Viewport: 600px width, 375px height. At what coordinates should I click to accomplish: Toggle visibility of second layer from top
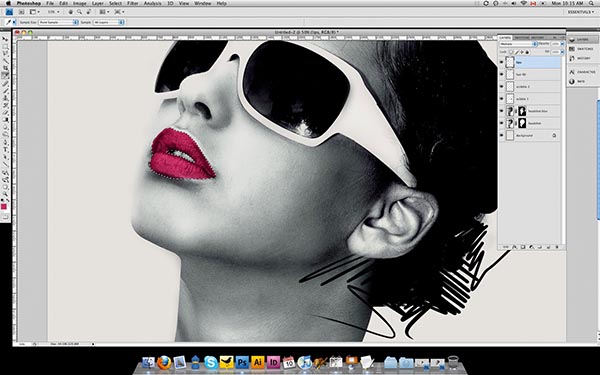(x=501, y=74)
